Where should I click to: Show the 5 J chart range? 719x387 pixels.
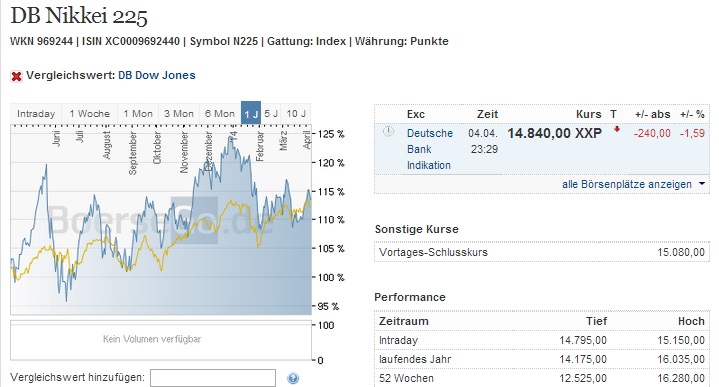[271, 114]
